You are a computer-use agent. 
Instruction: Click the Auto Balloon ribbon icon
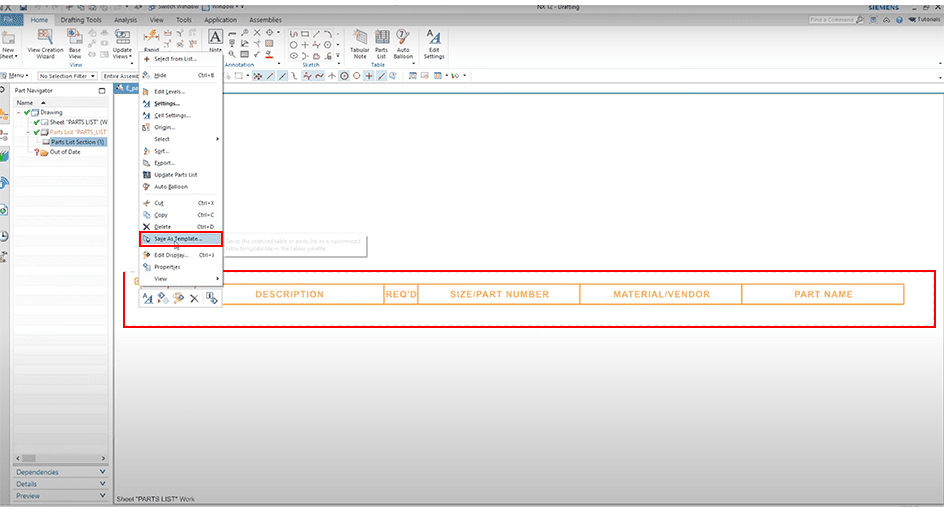click(x=403, y=43)
